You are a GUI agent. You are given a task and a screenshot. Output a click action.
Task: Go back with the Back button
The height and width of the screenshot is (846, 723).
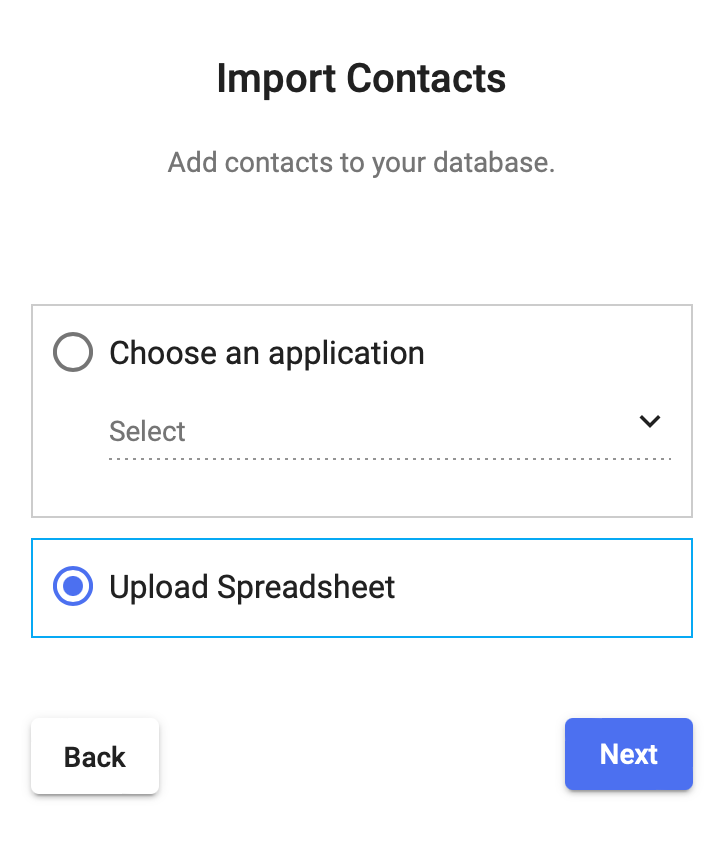[95, 757]
